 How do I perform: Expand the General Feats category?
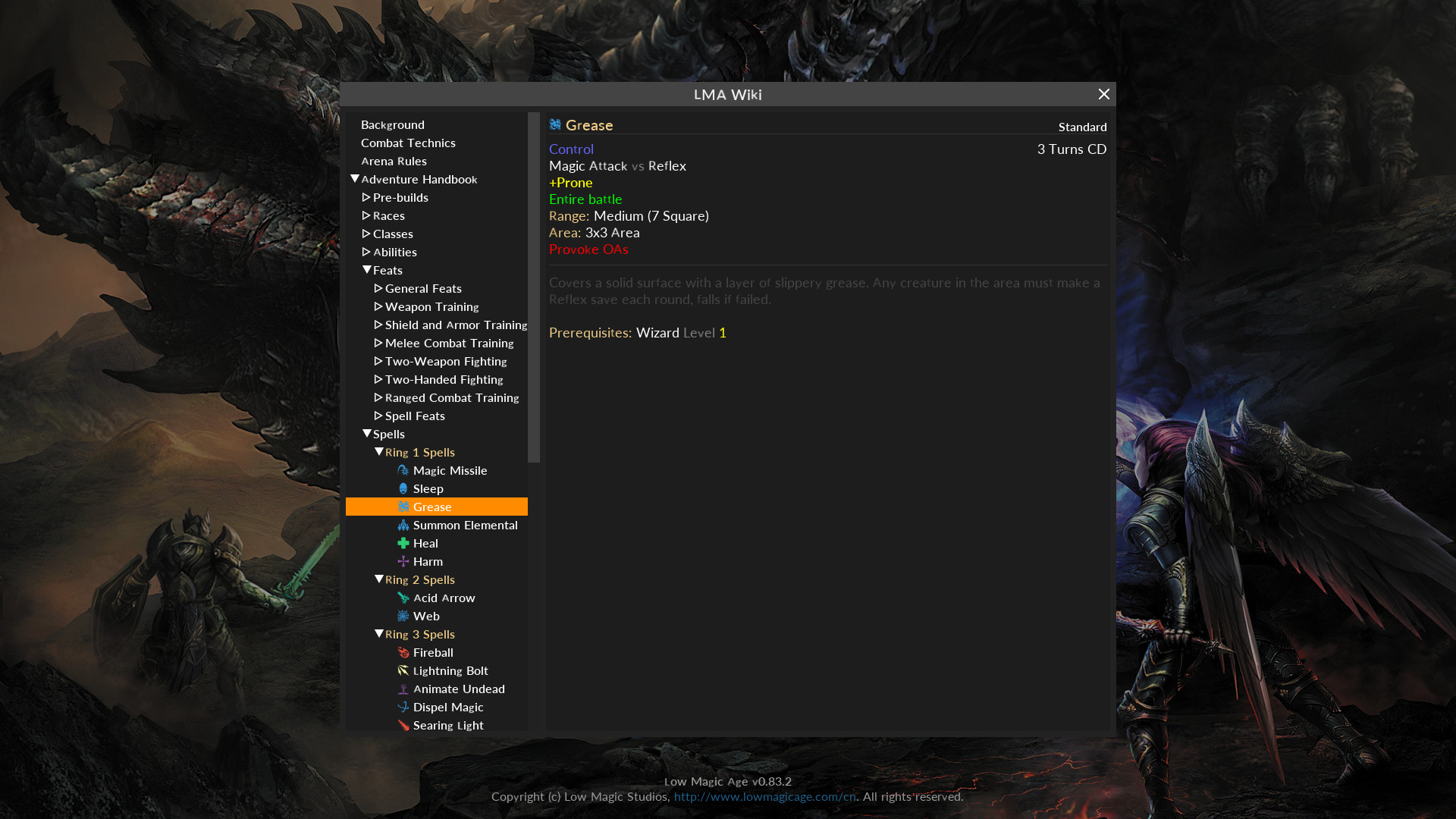tap(378, 288)
